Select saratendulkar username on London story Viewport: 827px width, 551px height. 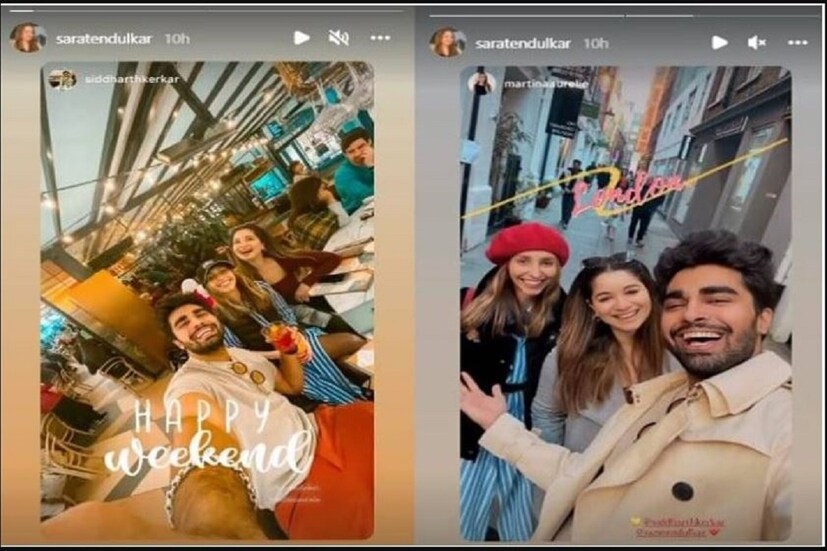pyautogui.click(x=522, y=43)
